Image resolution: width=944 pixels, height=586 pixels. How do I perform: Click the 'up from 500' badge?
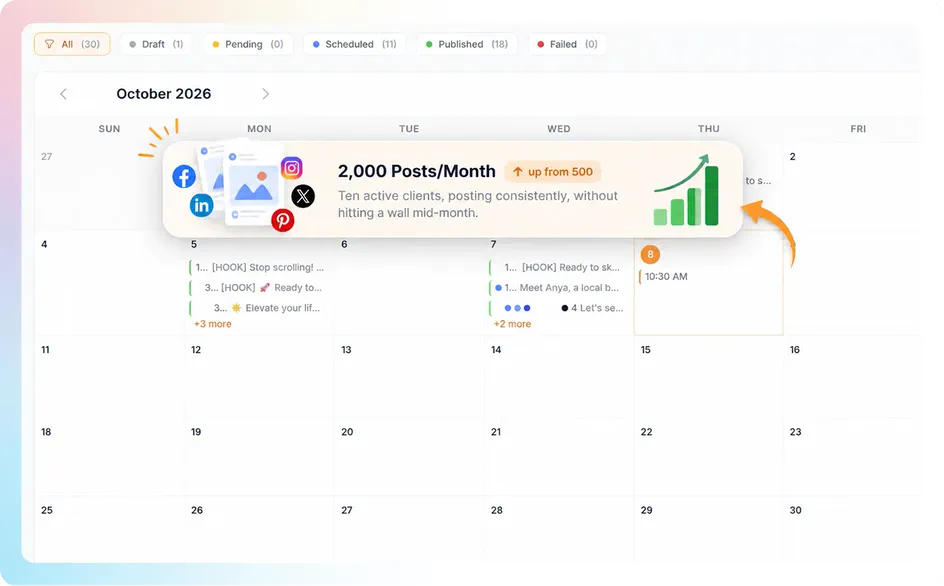(x=553, y=172)
